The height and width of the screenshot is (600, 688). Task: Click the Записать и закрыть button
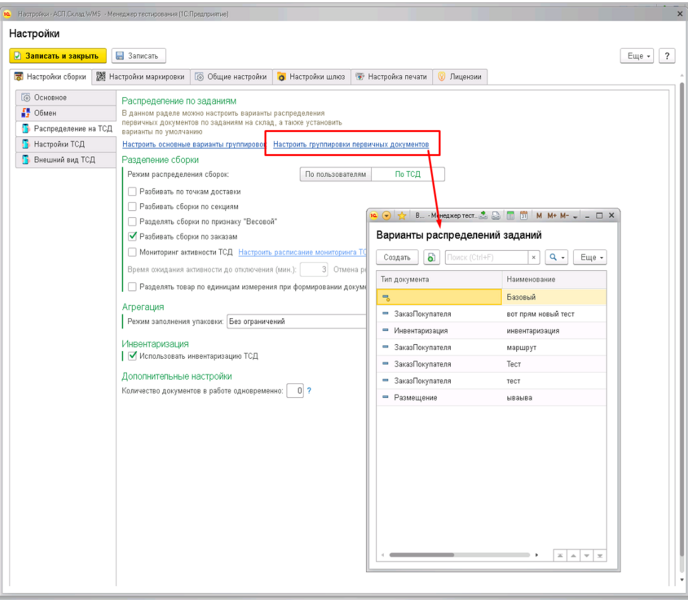(x=57, y=56)
